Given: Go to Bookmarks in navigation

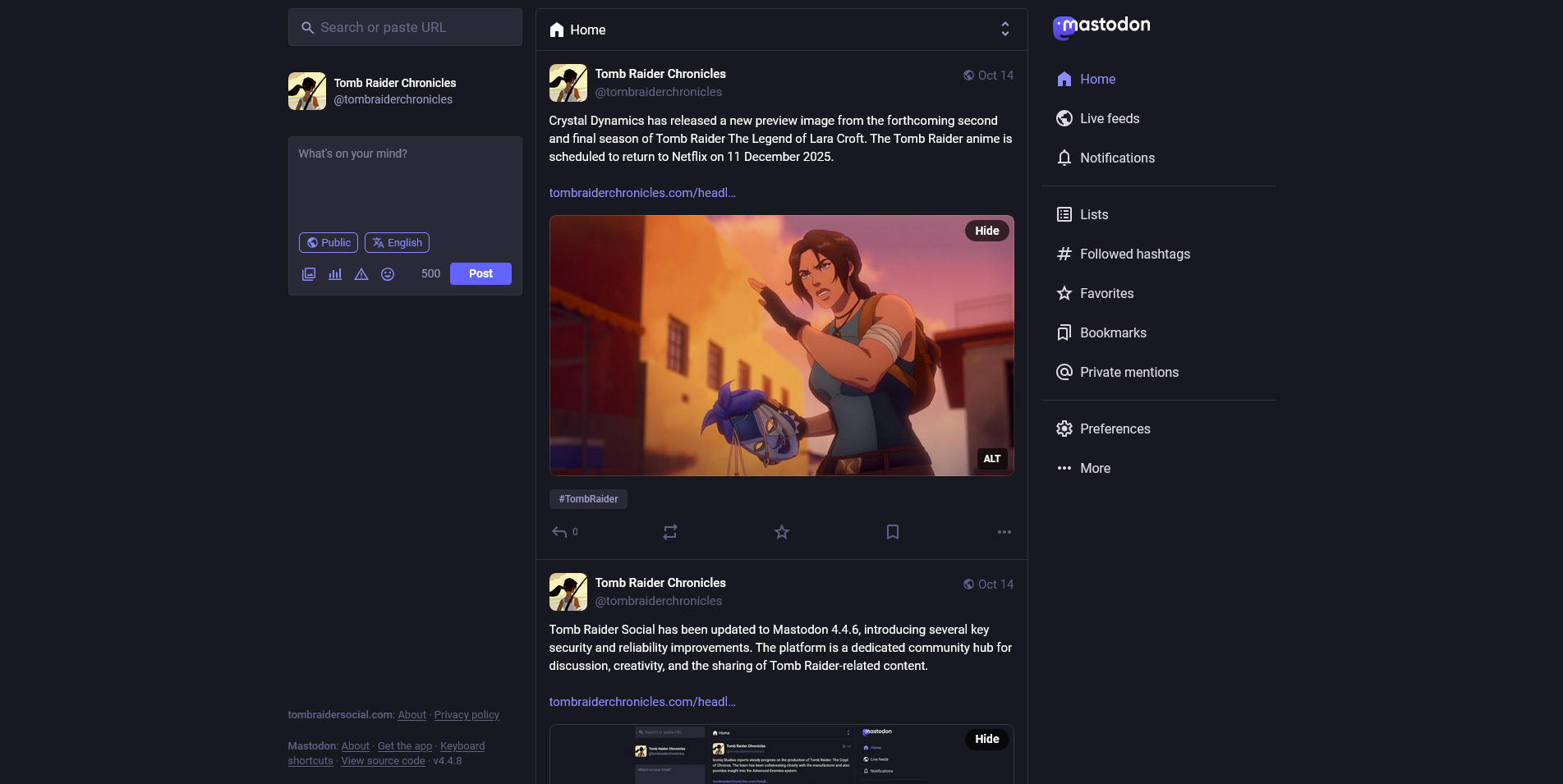Looking at the screenshot, I should point(1113,332).
